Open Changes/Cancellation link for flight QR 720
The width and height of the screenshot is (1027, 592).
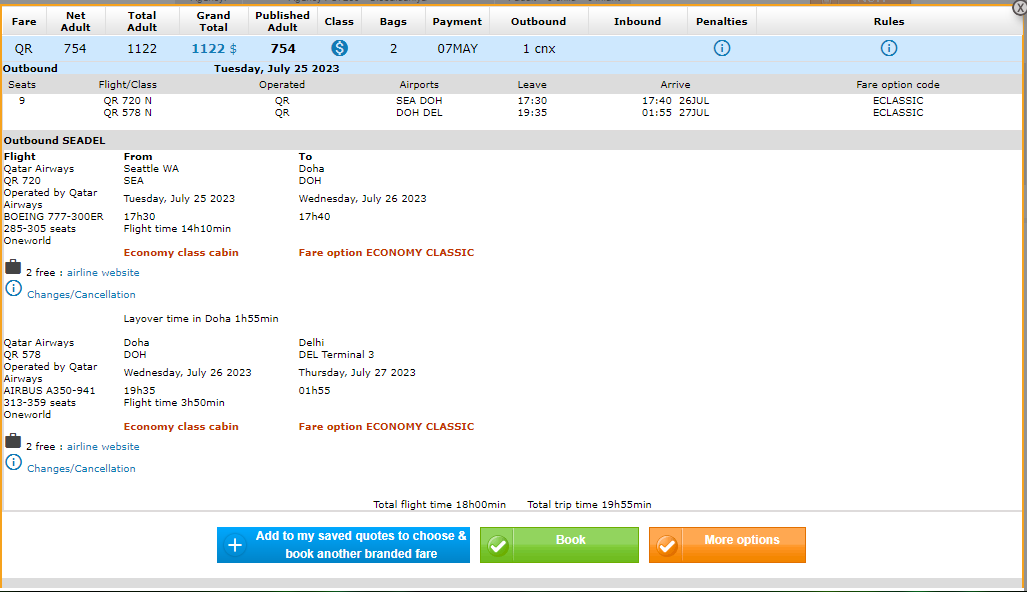click(x=81, y=295)
